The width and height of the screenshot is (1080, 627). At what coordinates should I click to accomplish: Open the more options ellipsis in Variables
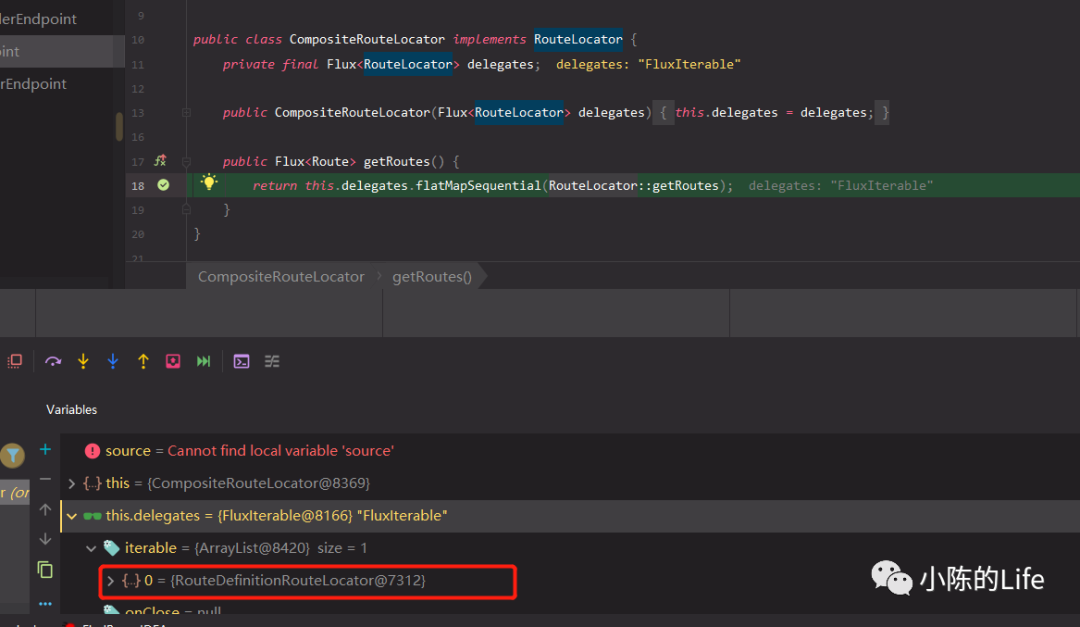click(x=45, y=604)
